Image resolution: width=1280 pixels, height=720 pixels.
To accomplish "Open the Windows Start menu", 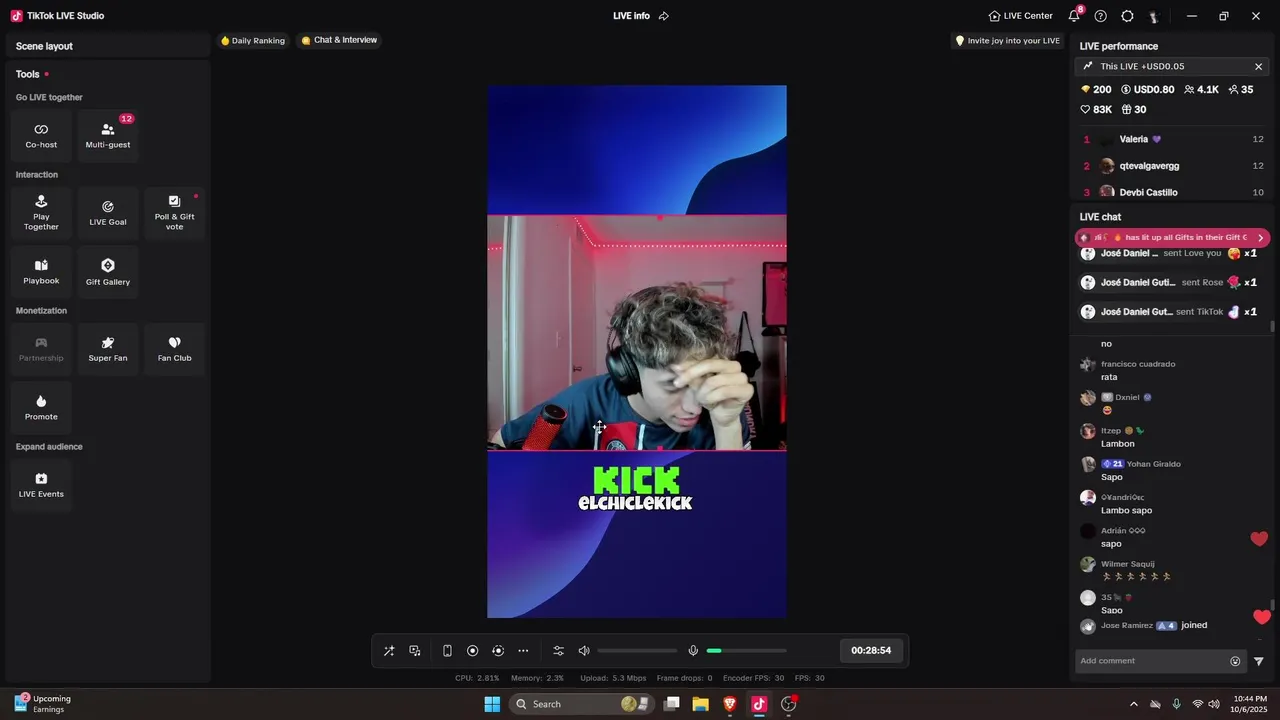I will (492, 704).
